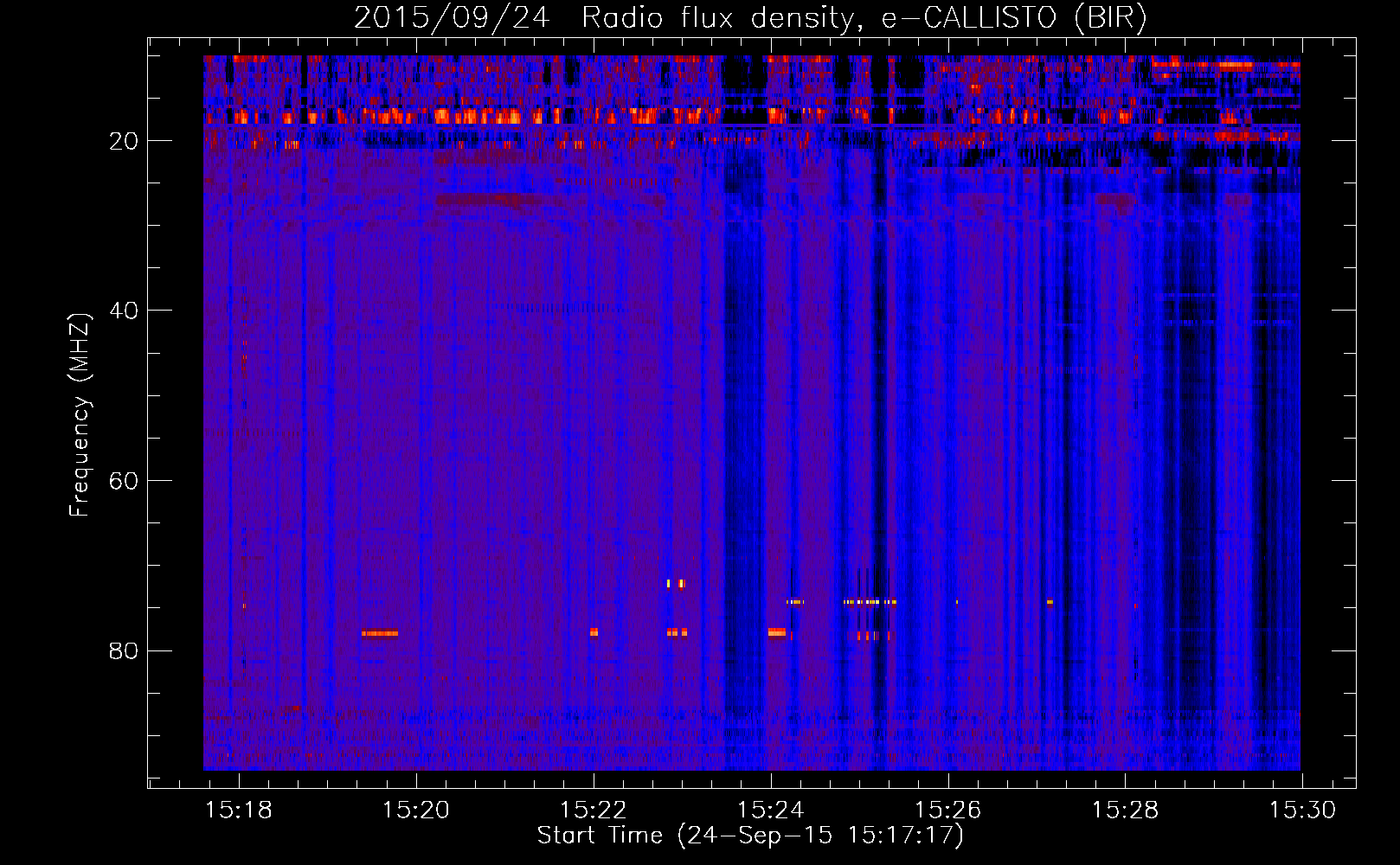
Task: Click the 'Frequency (MHZ)' axis label
Action: point(80,415)
